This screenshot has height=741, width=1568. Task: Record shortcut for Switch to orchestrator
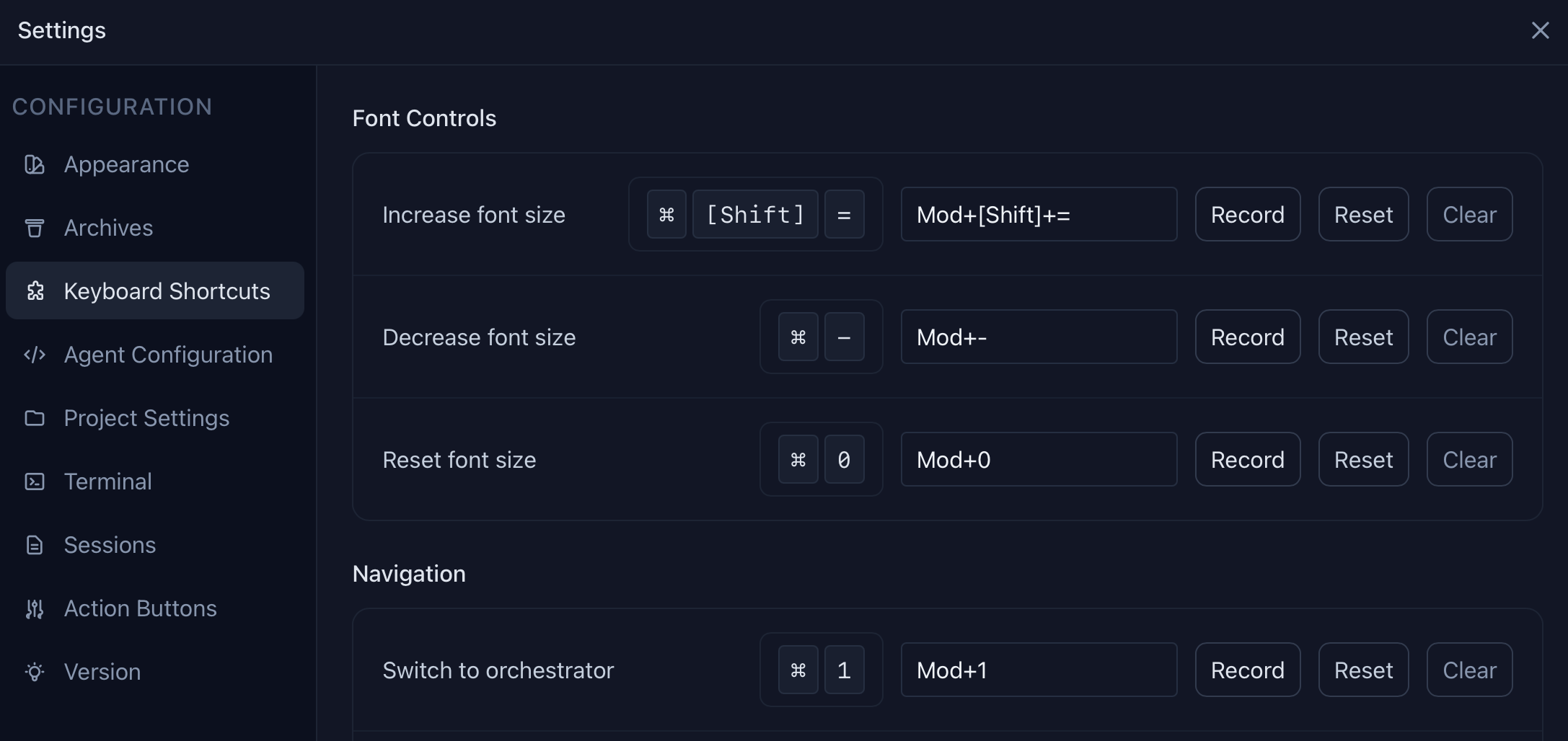[x=1247, y=670]
